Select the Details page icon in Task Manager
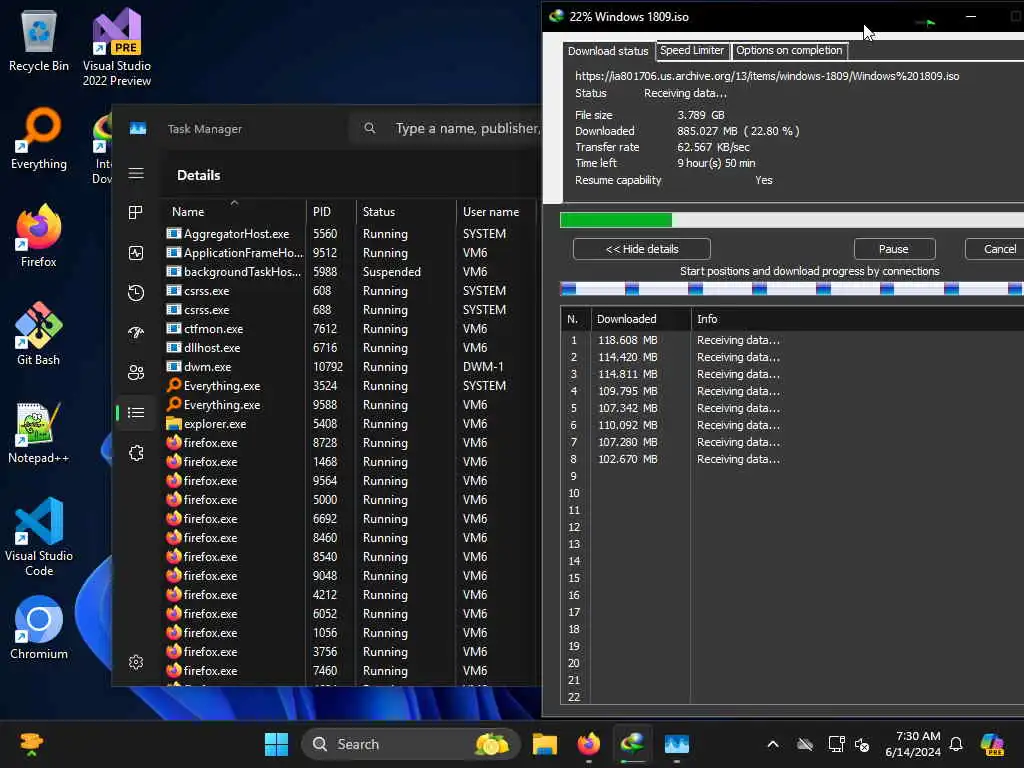The image size is (1024, 768). click(136, 413)
